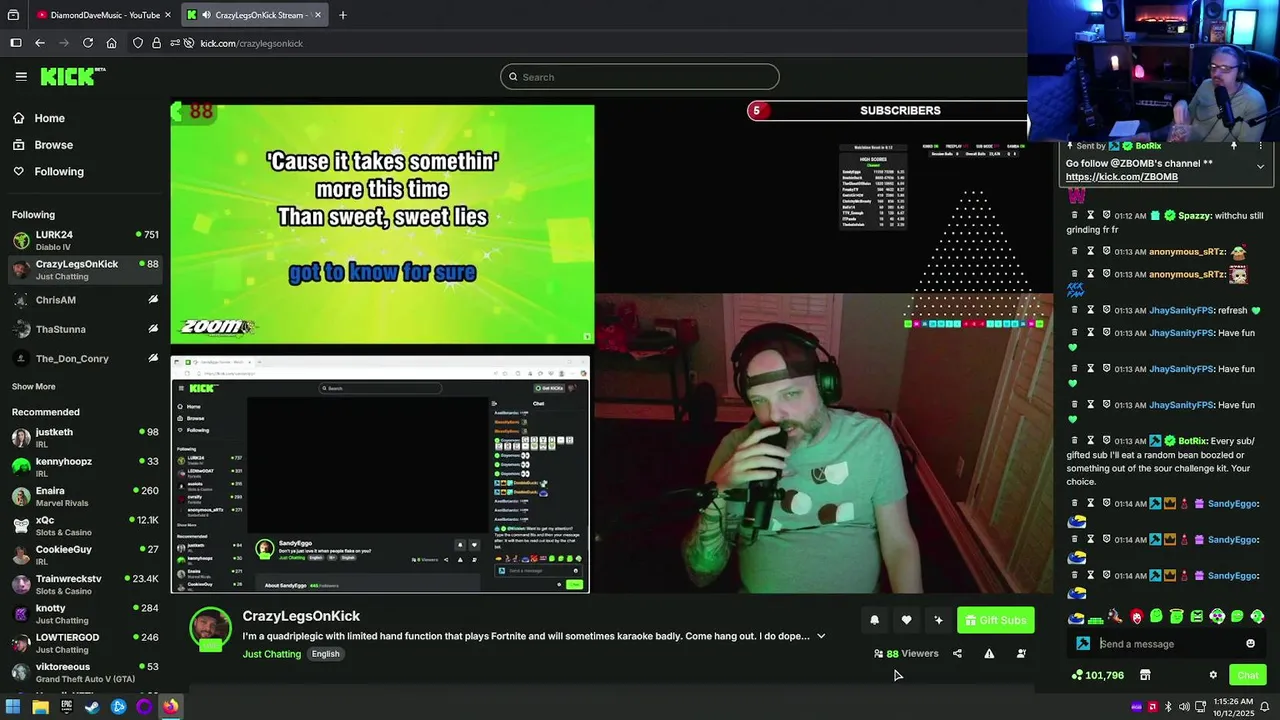Open the chat settings gear

point(1213,675)
